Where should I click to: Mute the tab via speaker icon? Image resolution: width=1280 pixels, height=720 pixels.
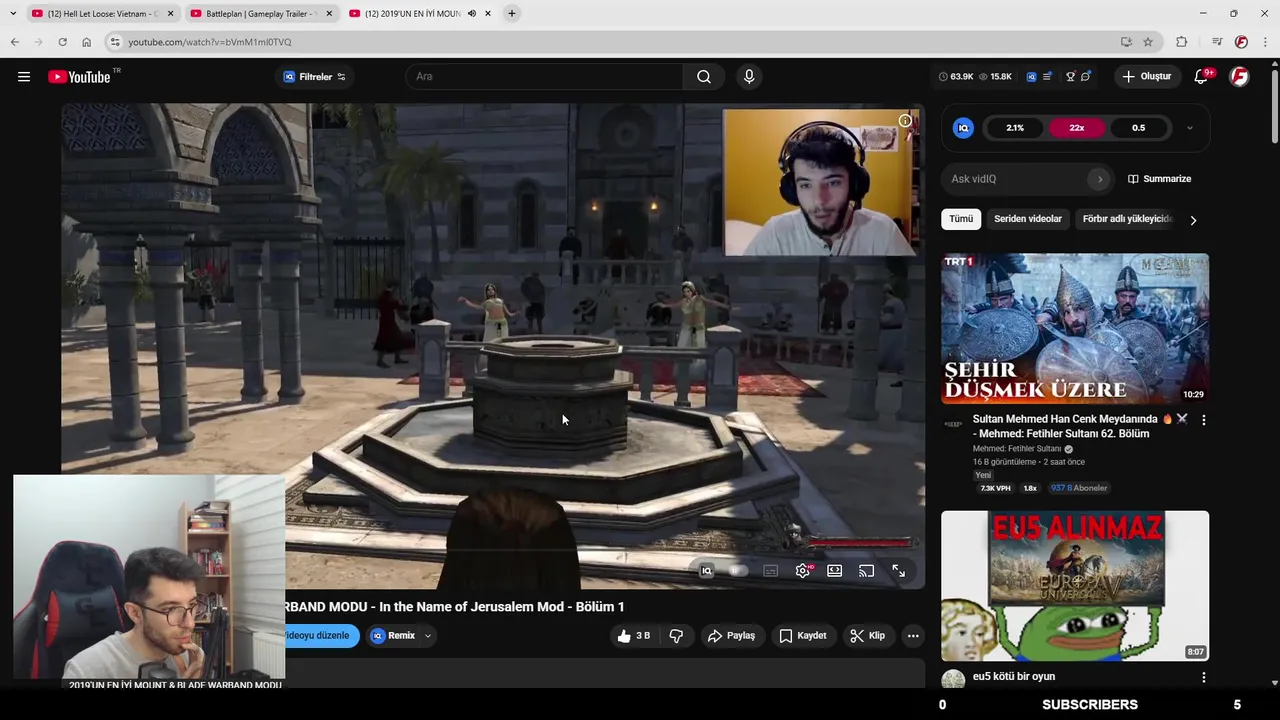click(x=472, y=13)
